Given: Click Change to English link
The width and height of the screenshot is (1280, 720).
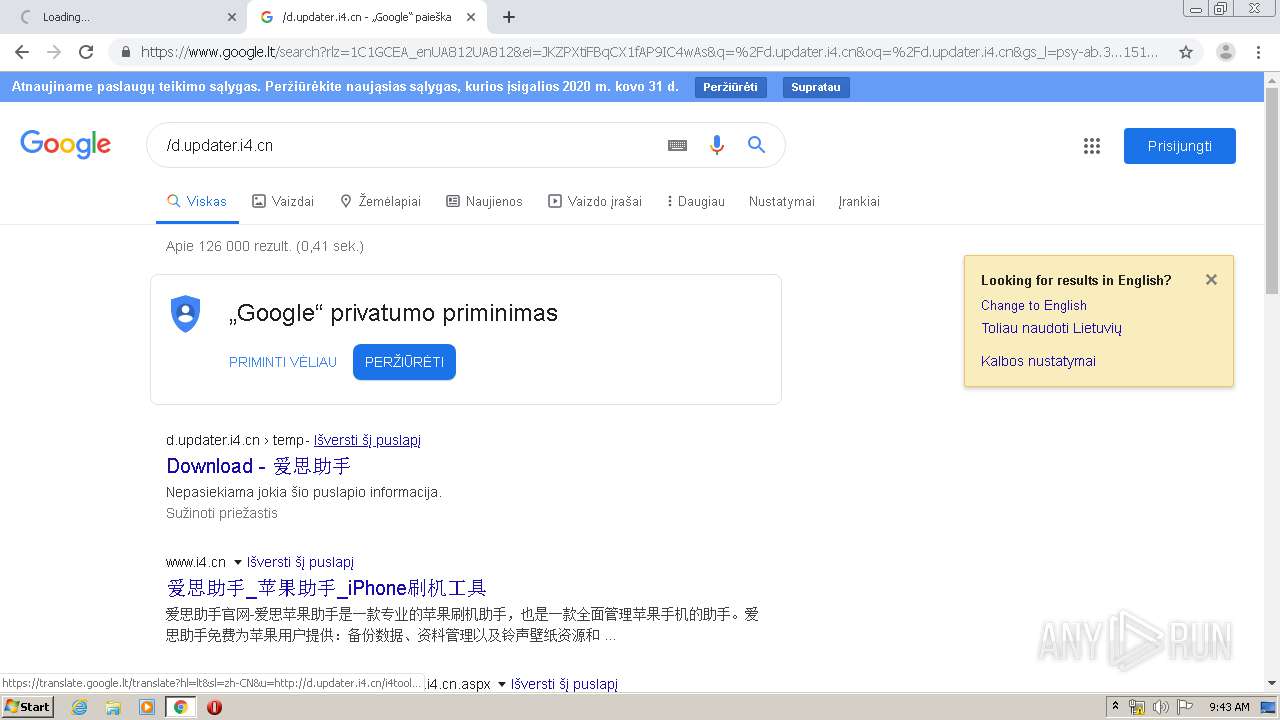Looking at the screenshot, I should point(1034,306).
